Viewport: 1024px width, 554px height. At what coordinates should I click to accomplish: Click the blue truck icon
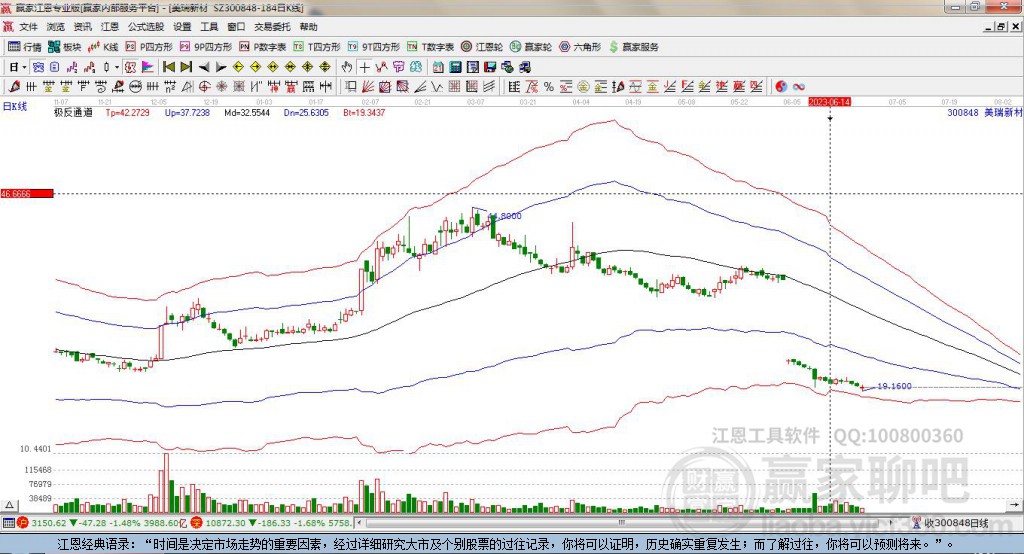pyautogui.click(x=524, y=67)
